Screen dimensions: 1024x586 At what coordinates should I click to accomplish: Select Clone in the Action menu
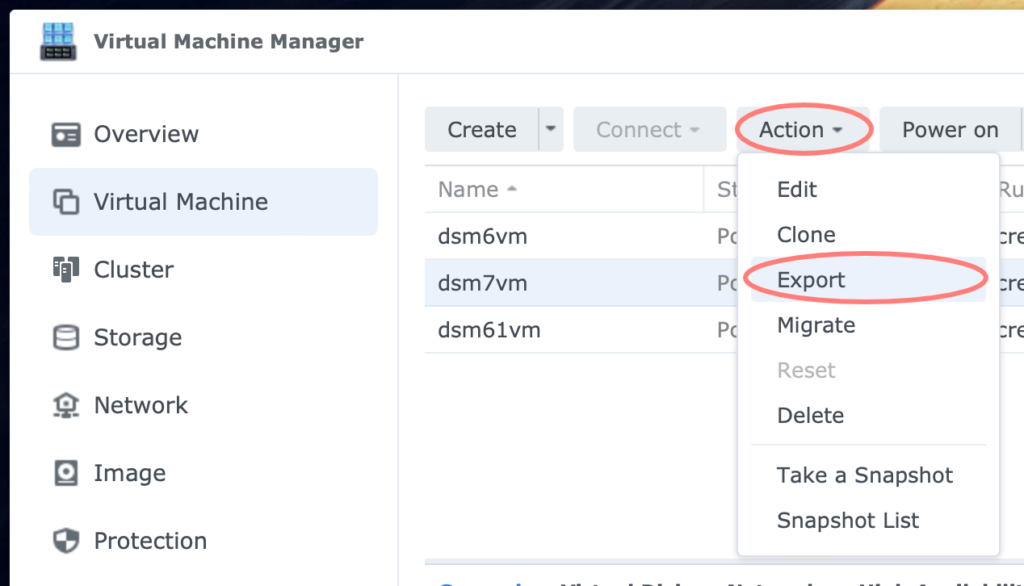click(806, 234)
